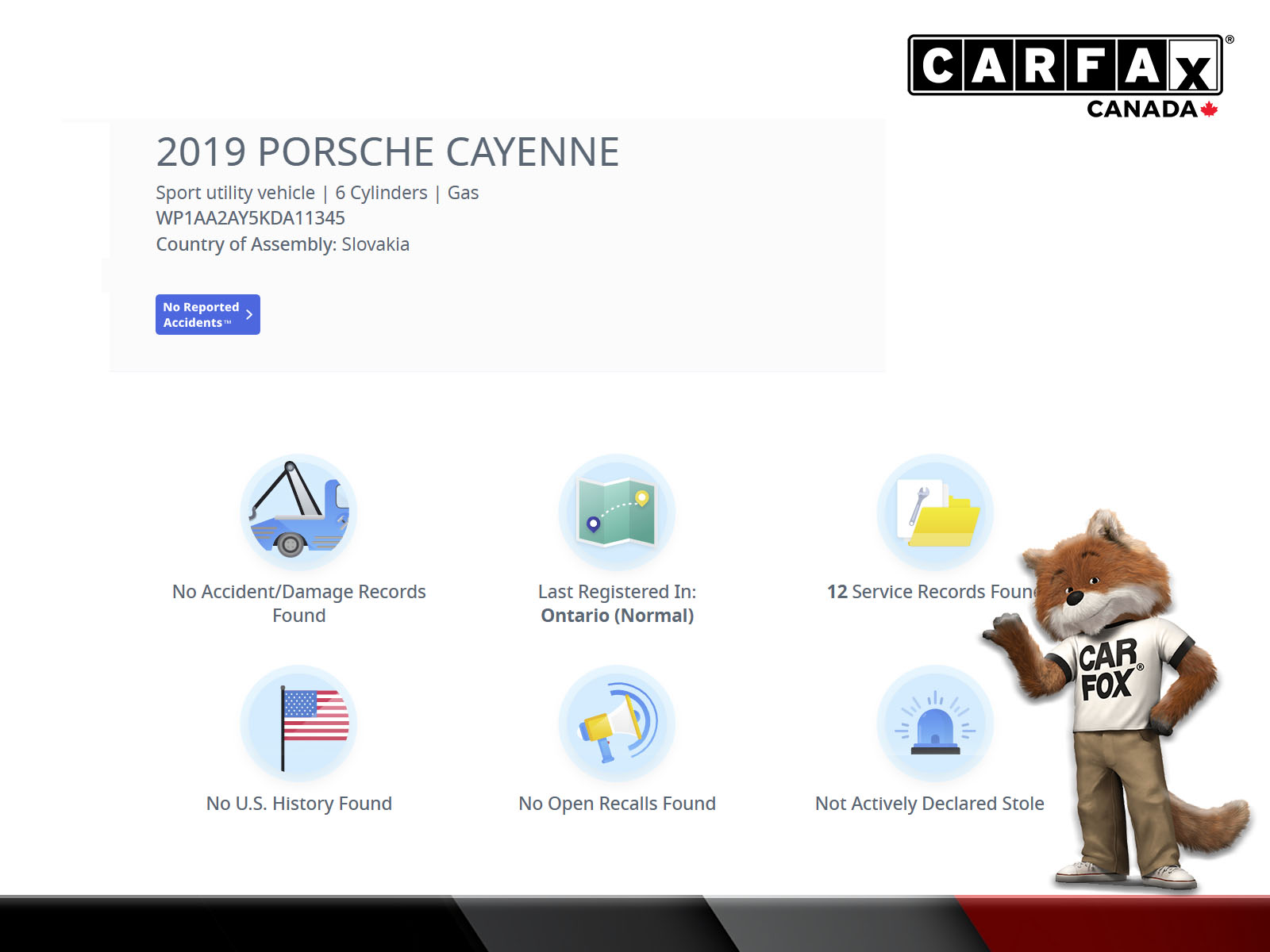The width and height of the screenshot is (1270, 952).
Task: Click the No Reported Accidents badge
Action: (x=207, y=315)
